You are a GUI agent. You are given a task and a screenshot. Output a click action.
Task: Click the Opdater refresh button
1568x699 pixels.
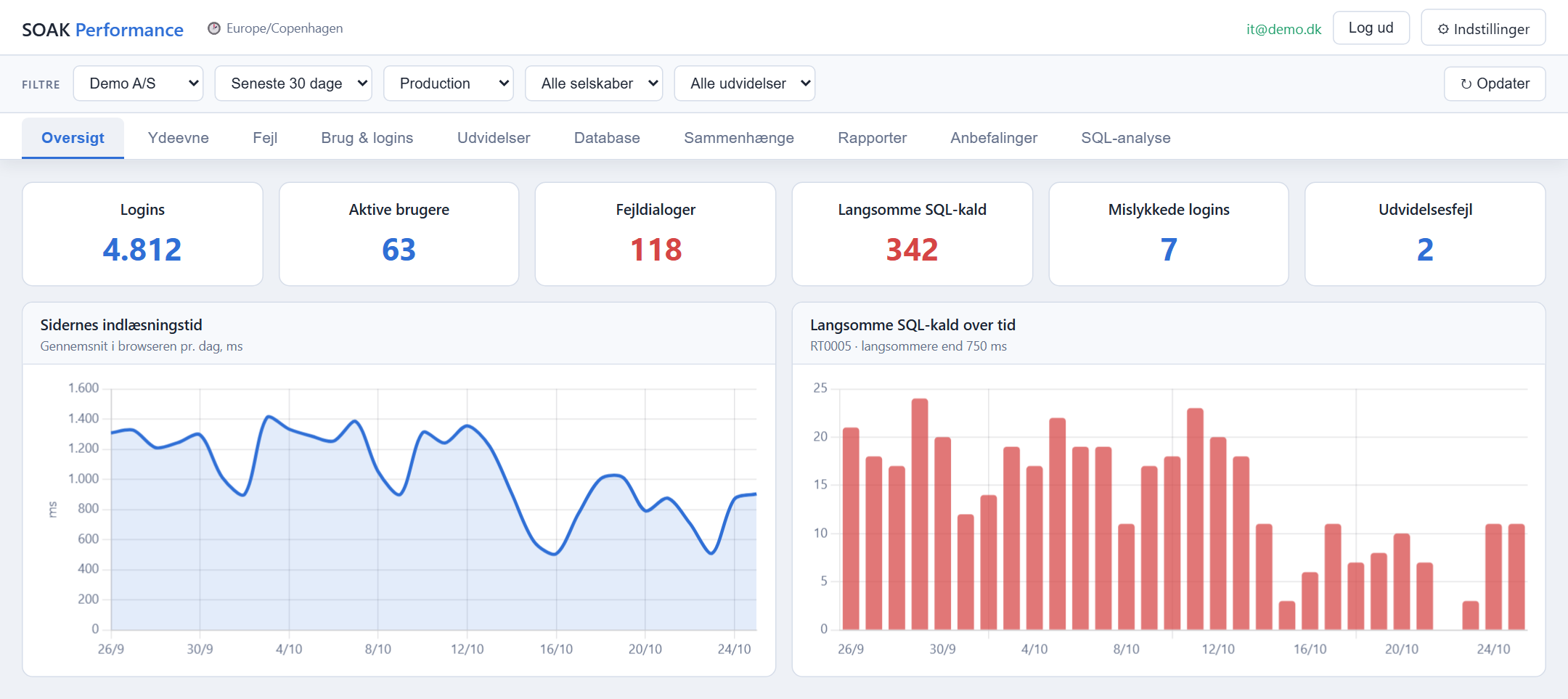[x=1495, y=83]
